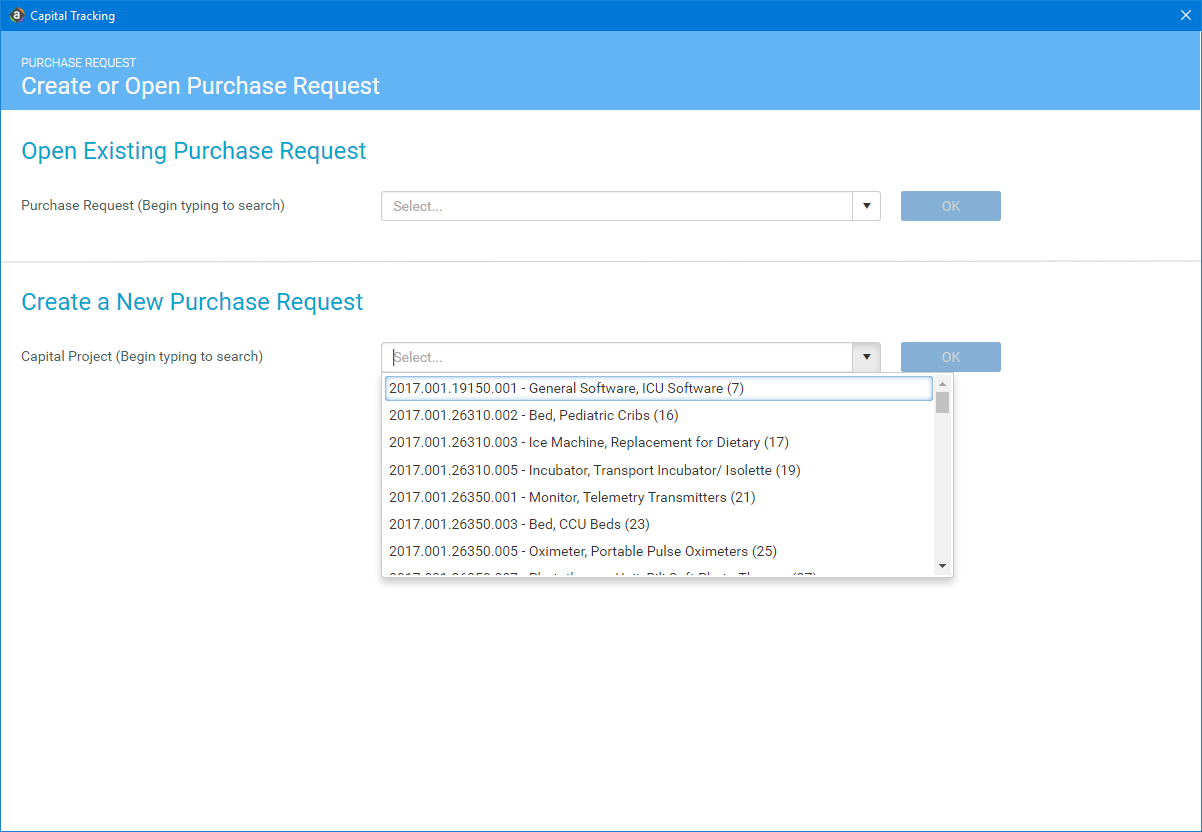The width and height of the screenshot is (1202, 832).
Task: Select the Incubator, Transport Incubator/Isolette project
Action: click(594, 470)
